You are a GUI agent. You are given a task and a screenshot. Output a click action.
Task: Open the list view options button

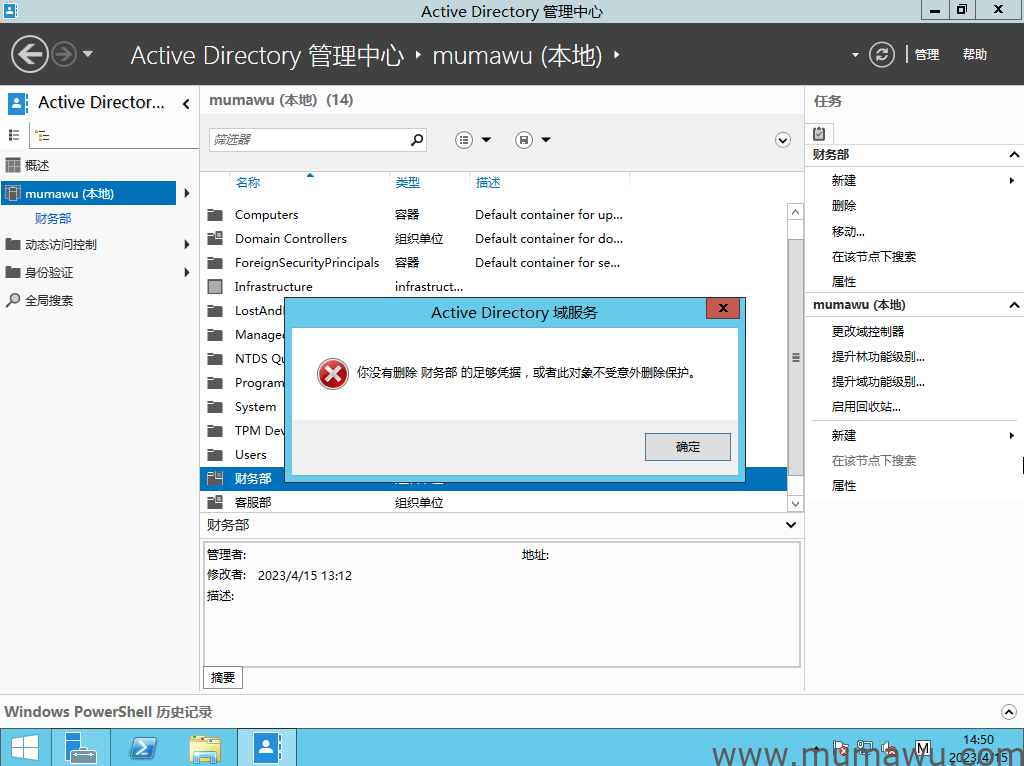click(464, 140)
